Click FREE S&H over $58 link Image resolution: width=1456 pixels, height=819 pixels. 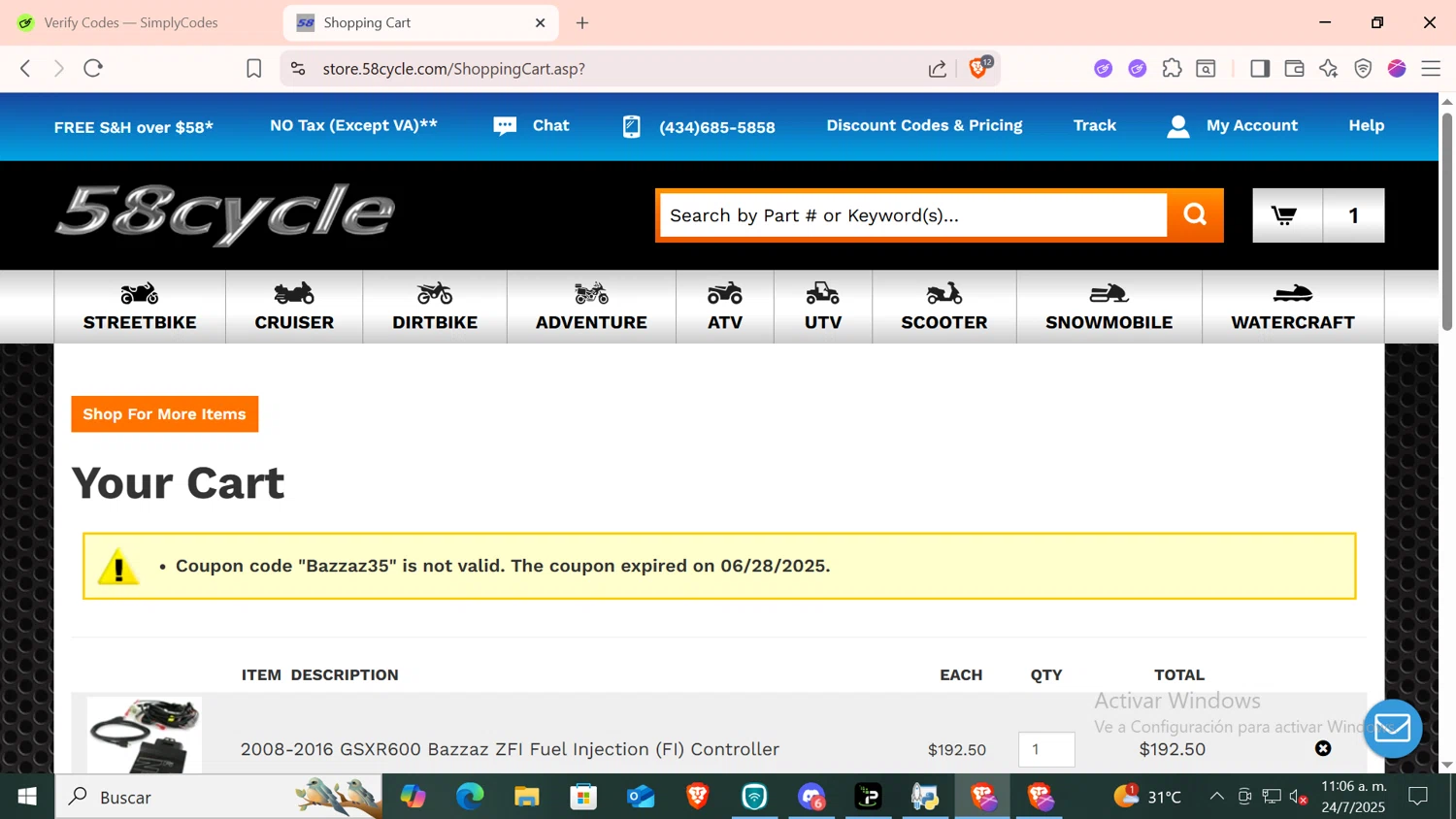click(x=134, y=127)
